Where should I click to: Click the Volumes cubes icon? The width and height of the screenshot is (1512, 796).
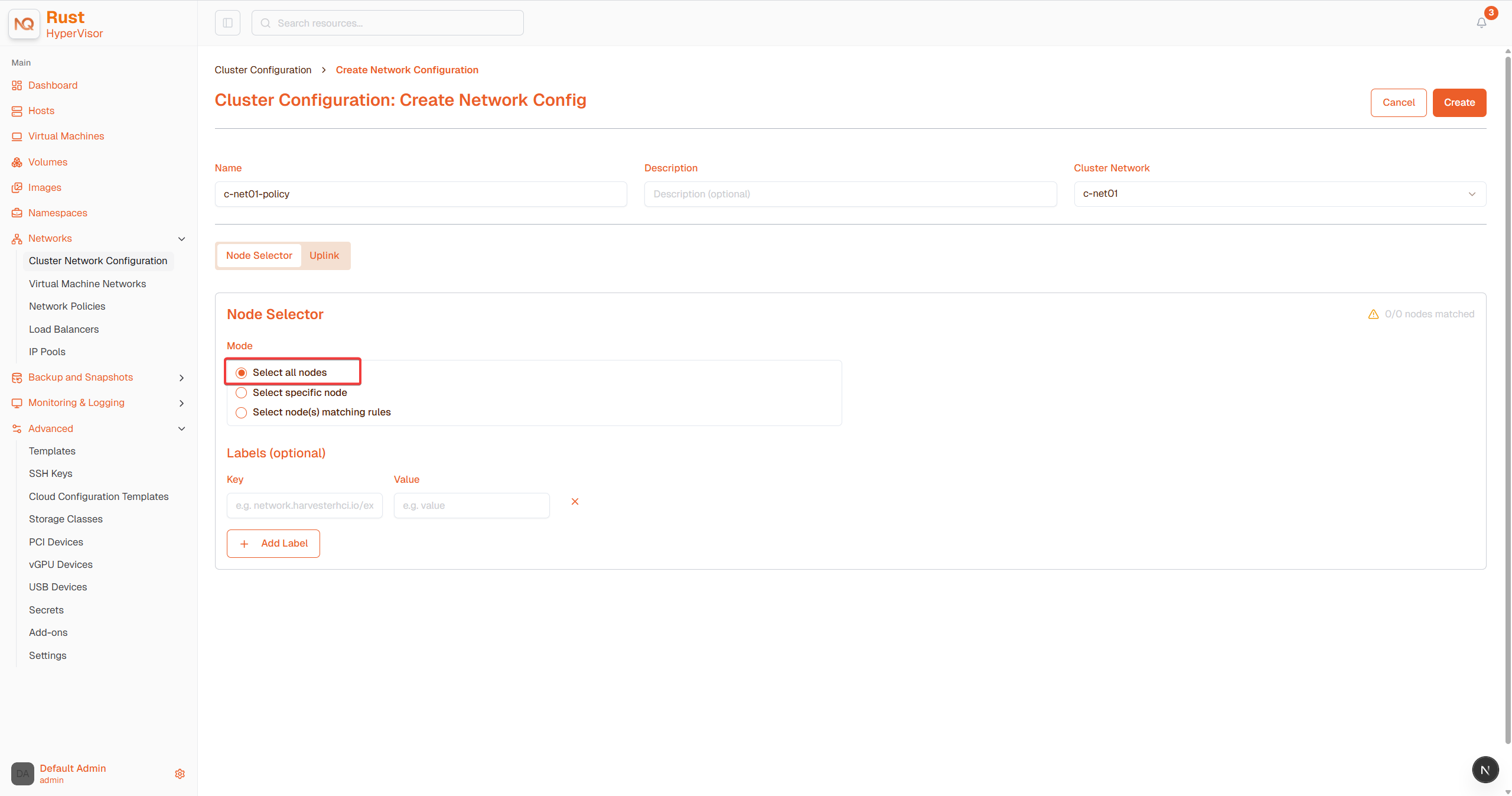coord(17,163)
